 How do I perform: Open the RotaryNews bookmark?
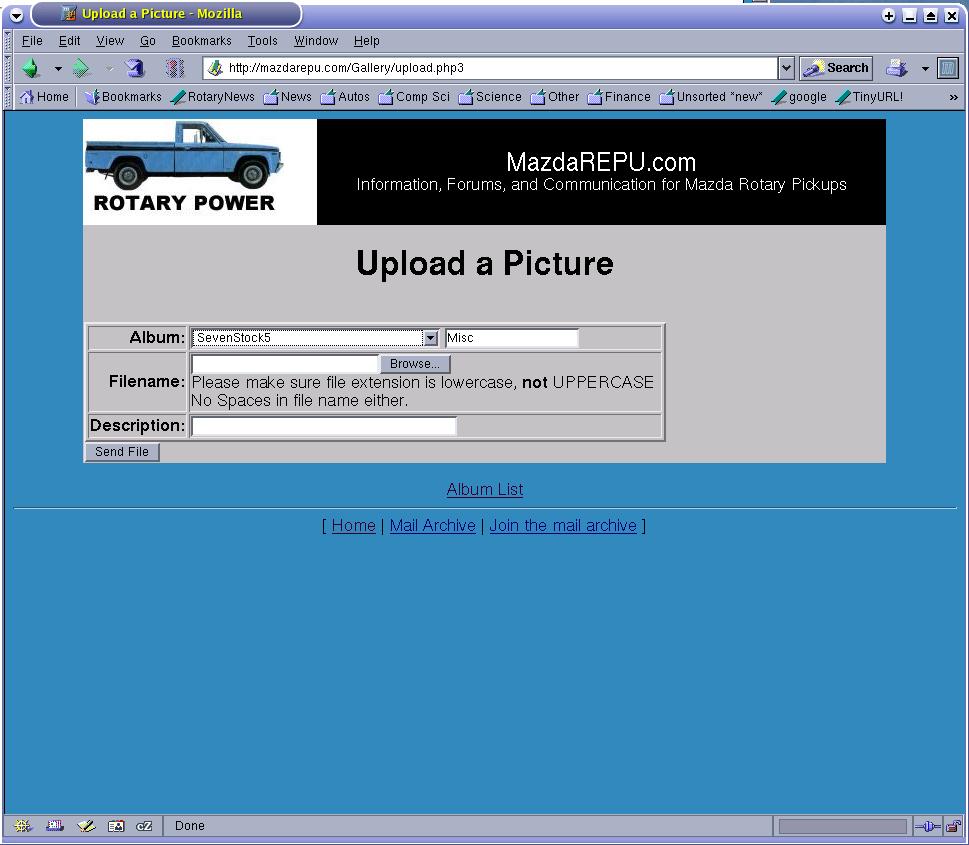click(213, 97)
